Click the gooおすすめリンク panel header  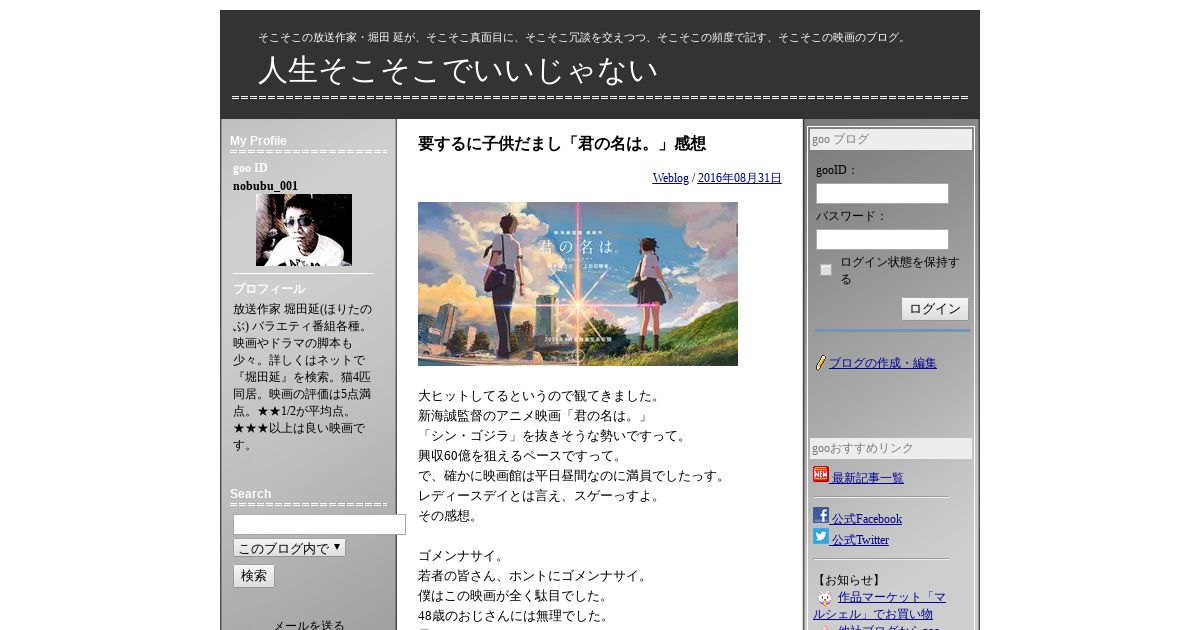[891, 449]
